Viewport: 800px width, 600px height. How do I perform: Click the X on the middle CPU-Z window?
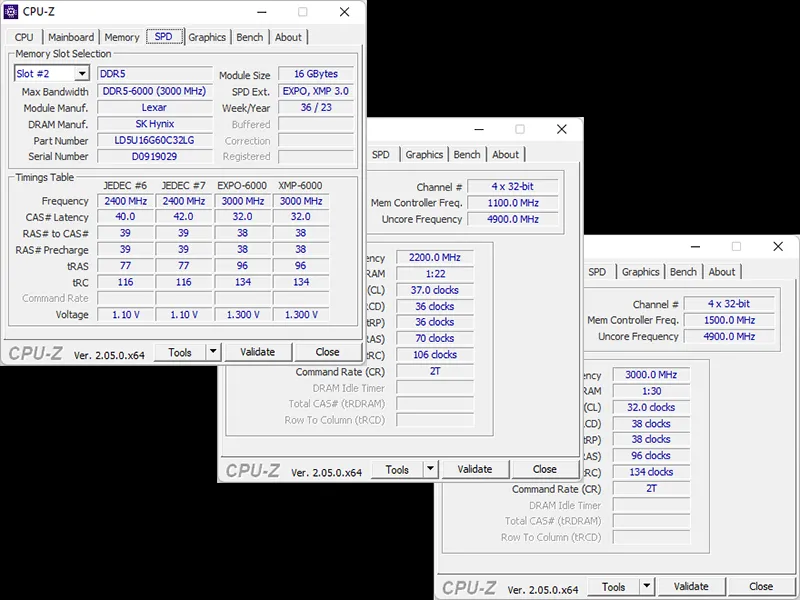(x=562, y=129)
